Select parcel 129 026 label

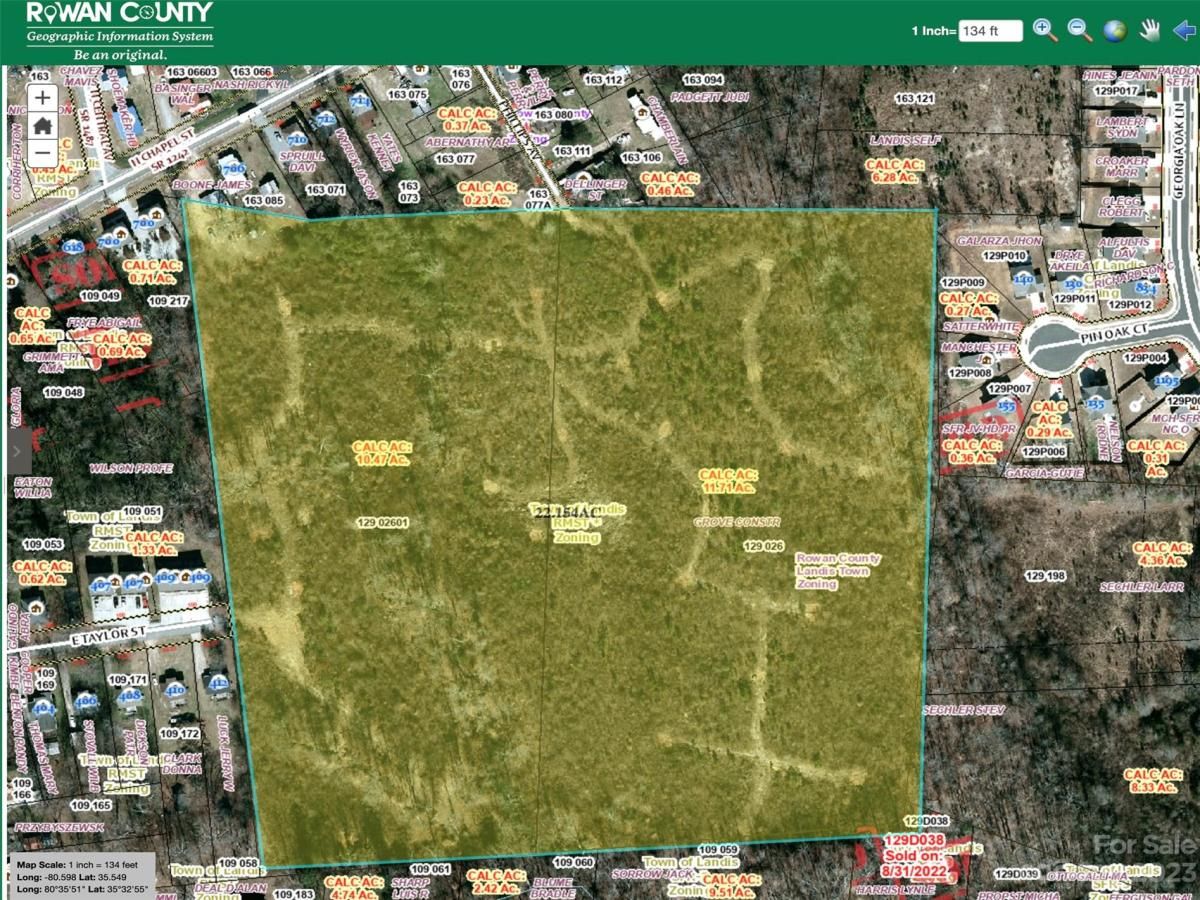coord(764,546)
